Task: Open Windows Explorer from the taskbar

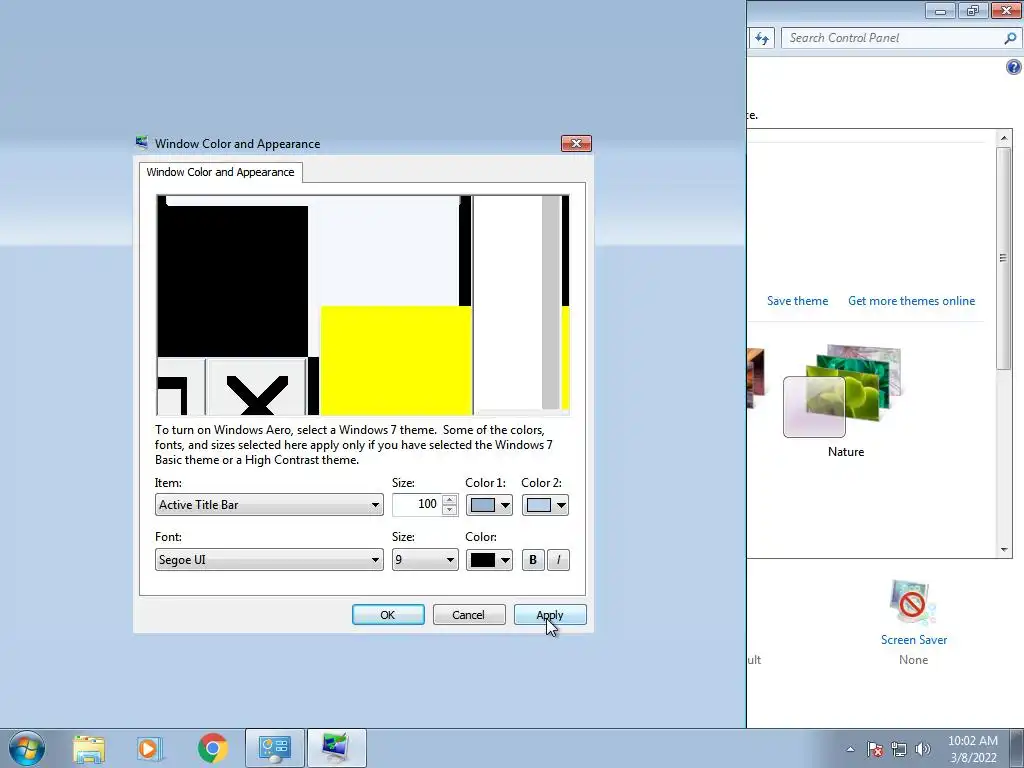Action: click(x=89, y=748)
